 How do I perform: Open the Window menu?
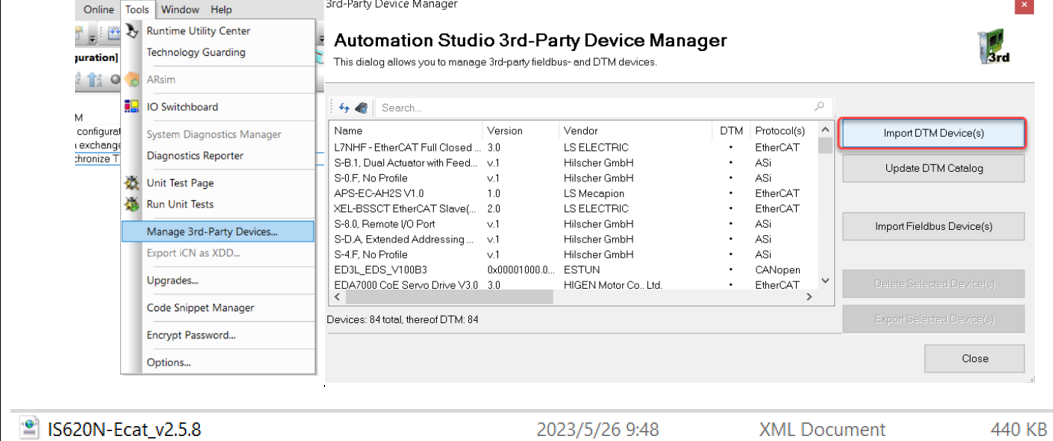180,9
